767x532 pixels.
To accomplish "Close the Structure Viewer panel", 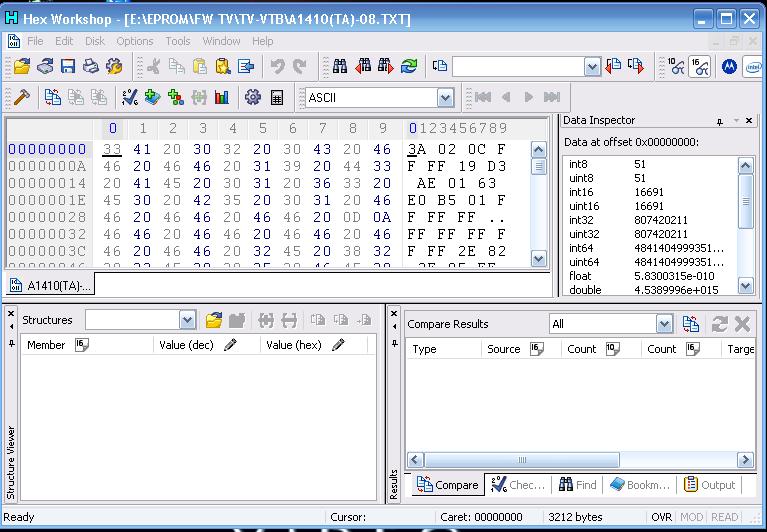I will click(11, 313).
